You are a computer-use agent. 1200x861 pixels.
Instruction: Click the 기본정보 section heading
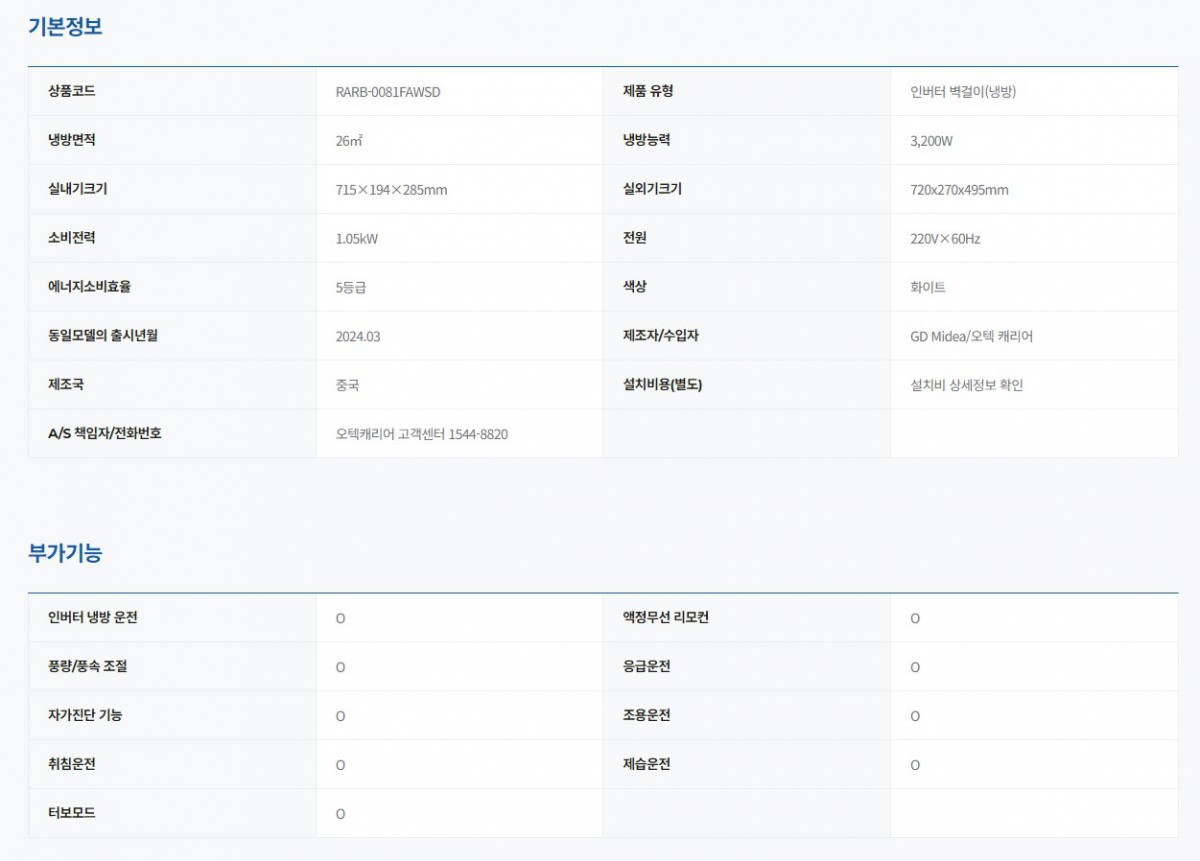pos(65,27)
